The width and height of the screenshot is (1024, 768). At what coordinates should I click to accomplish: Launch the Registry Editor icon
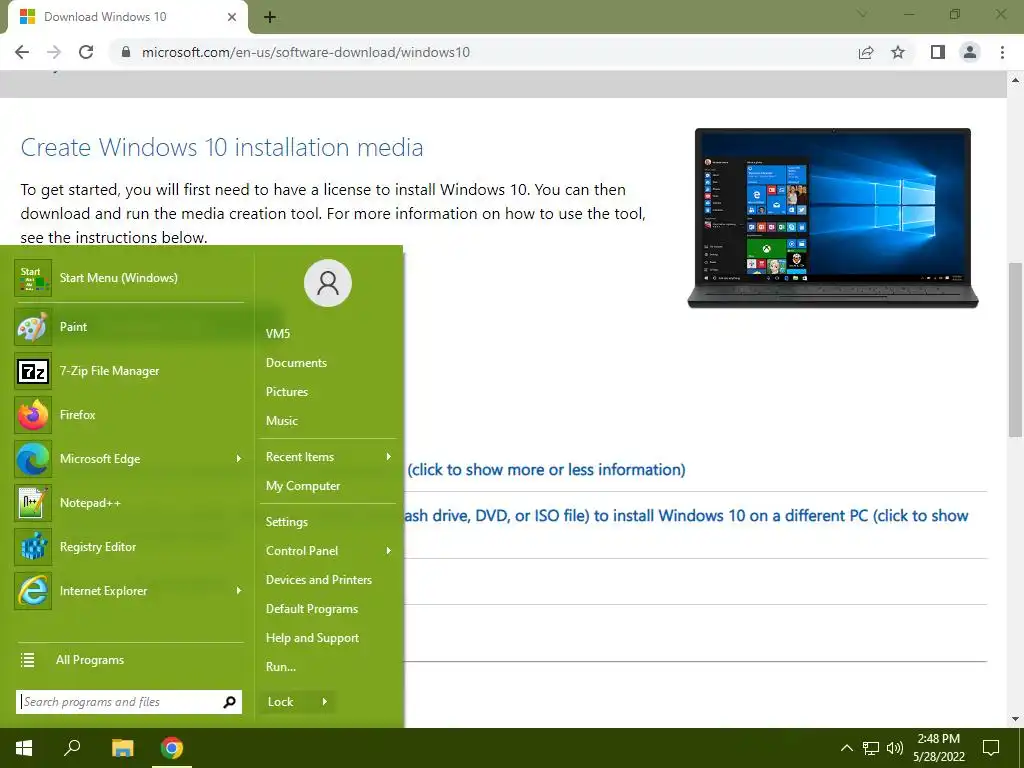(x=33, y=547)
